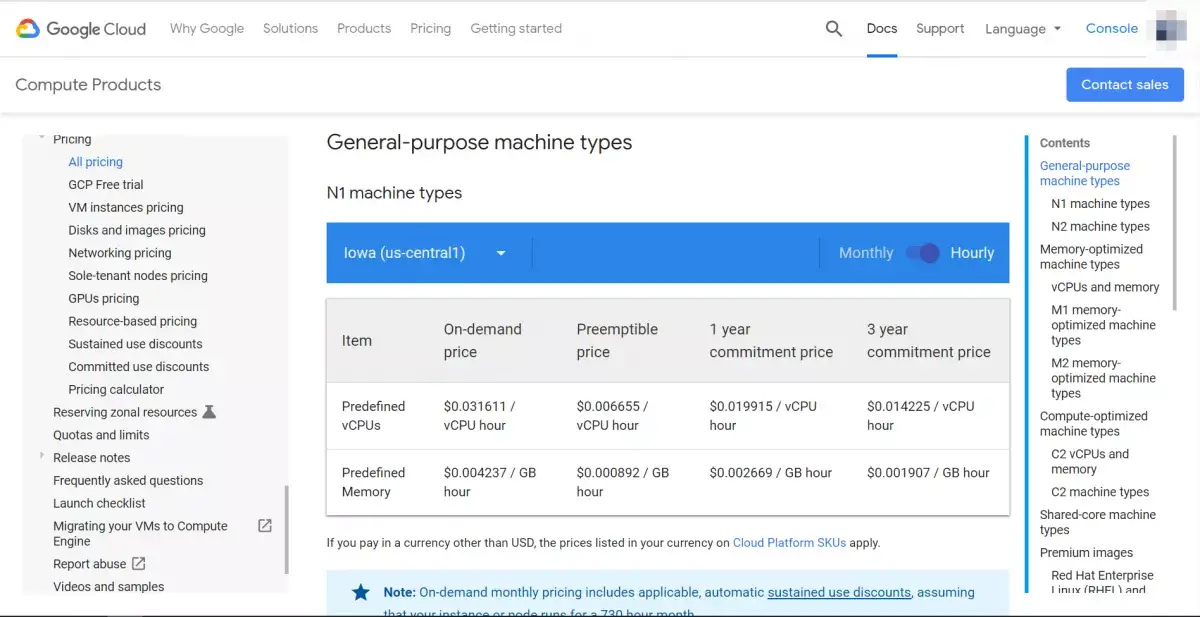Screen dimensions: 1200x617
Task: Jump to N2 machine types in Contents
Action: pyautogui.click(x=1100, y=227)
